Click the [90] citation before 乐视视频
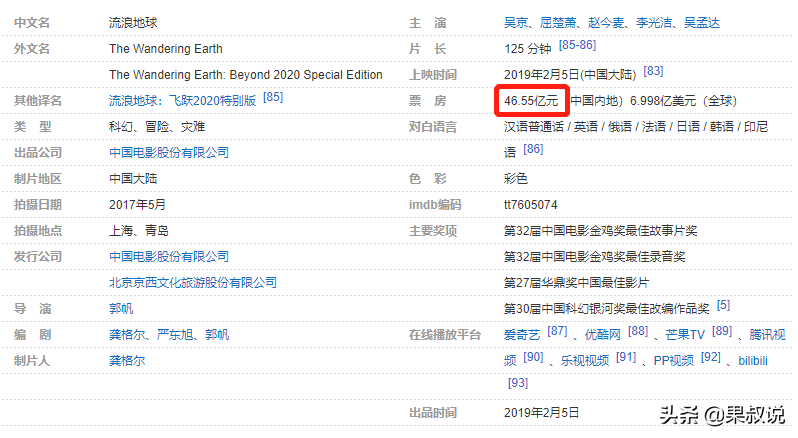Screen dimensions: 798x438 click(x=533, y=357)
